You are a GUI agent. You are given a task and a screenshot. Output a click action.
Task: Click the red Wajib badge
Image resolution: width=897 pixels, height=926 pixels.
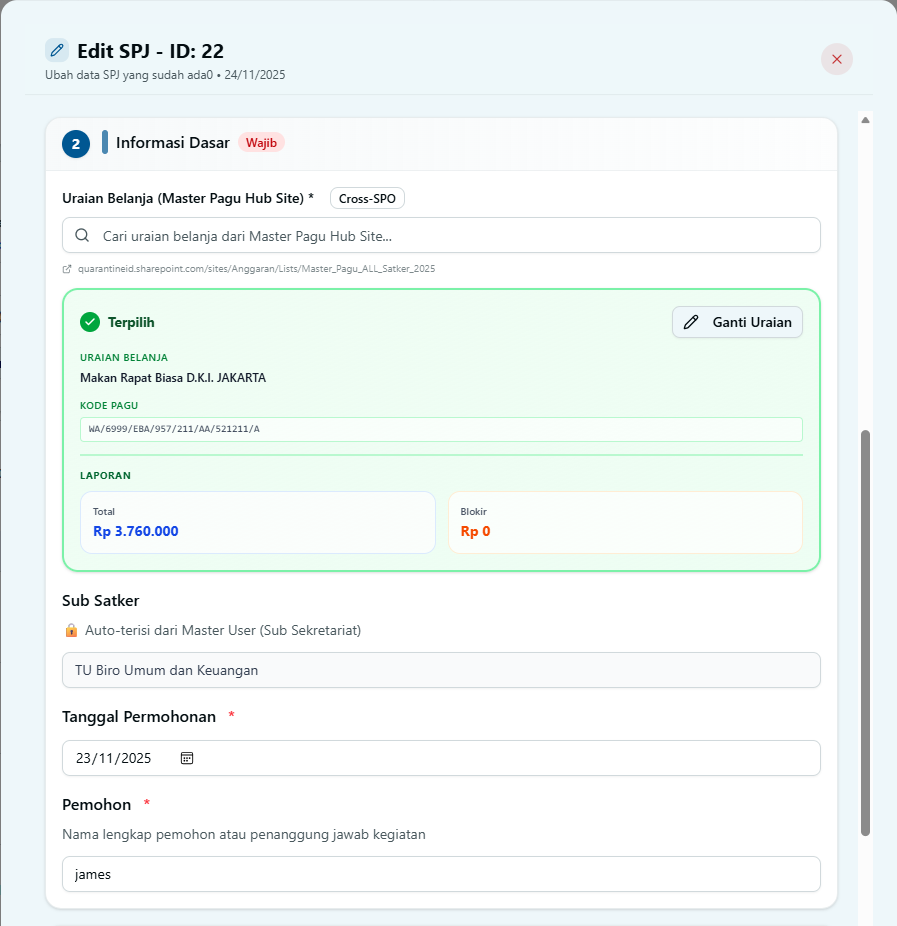pos(261,143)
